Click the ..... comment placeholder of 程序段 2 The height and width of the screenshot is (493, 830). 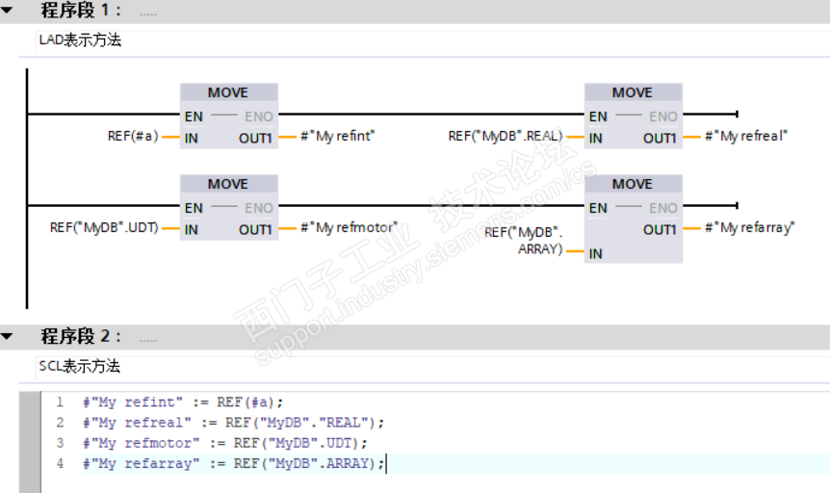click(148, 340)
